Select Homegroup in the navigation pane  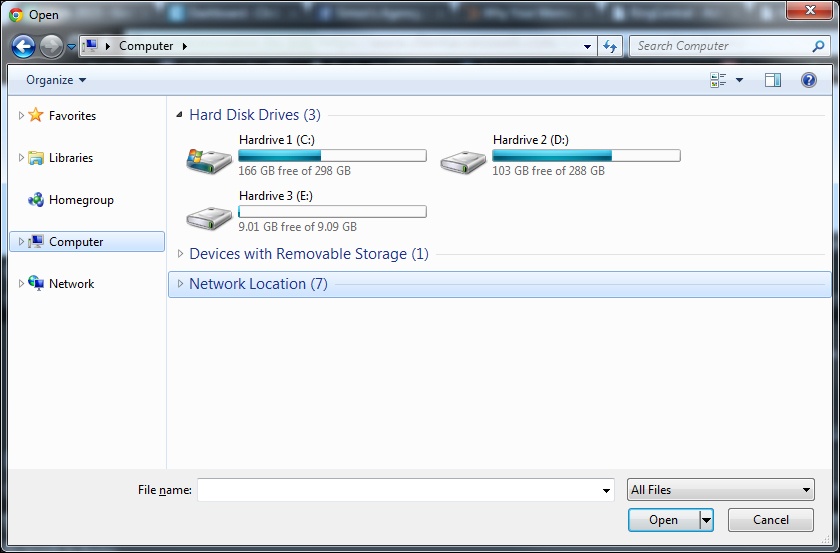[81, 200]
